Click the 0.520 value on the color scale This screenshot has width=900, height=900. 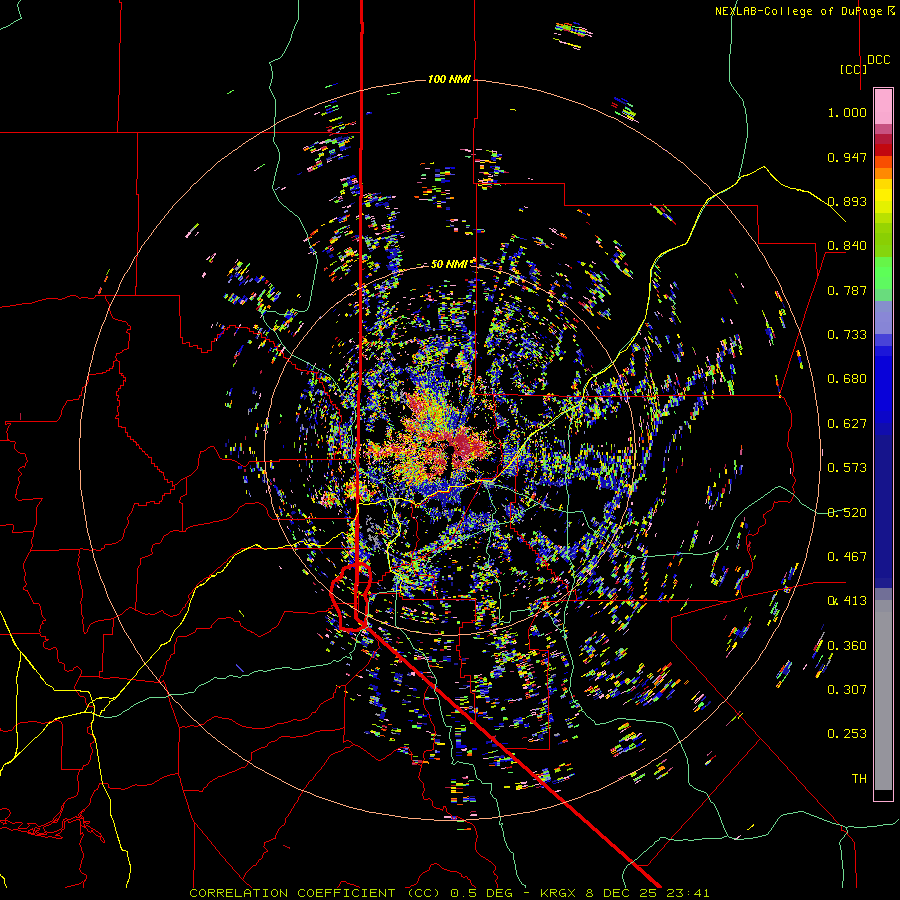[847, 513]
